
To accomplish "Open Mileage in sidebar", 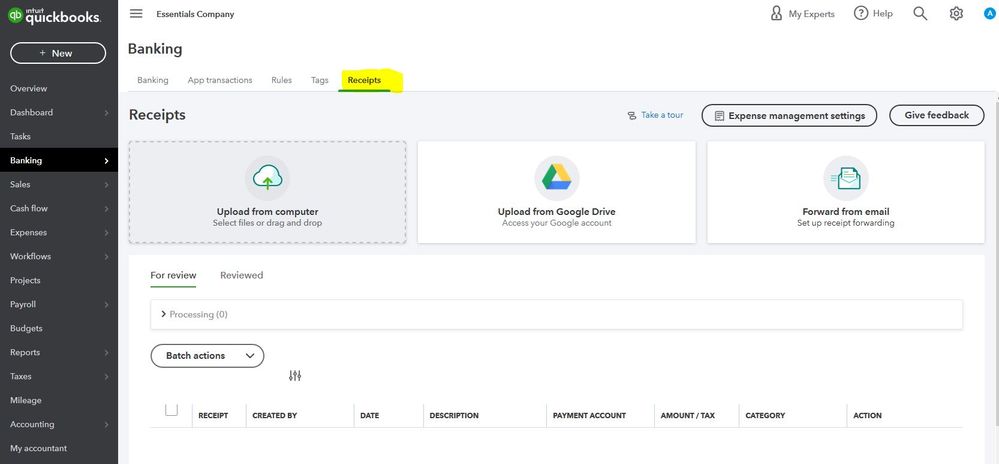I will (x=25, y=400).
